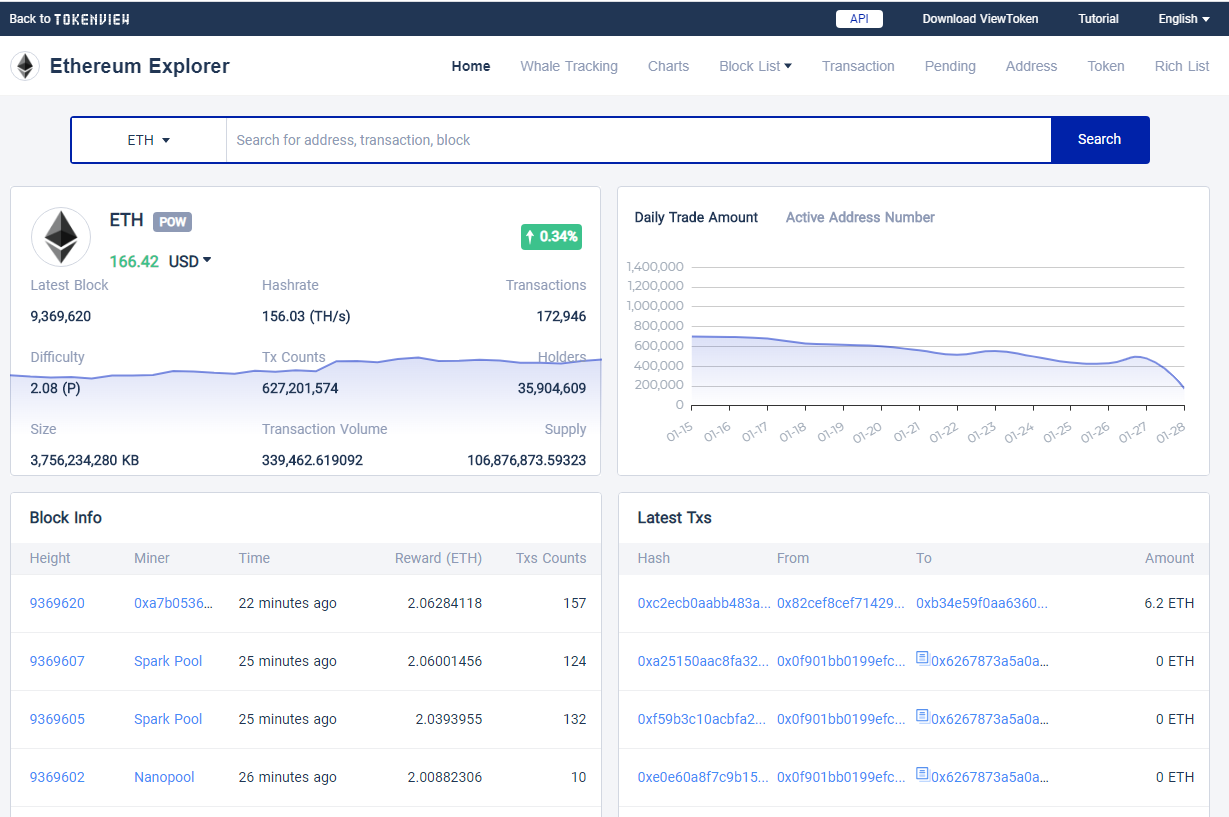
Task: Click the Search button
Action: point(1099,140)
